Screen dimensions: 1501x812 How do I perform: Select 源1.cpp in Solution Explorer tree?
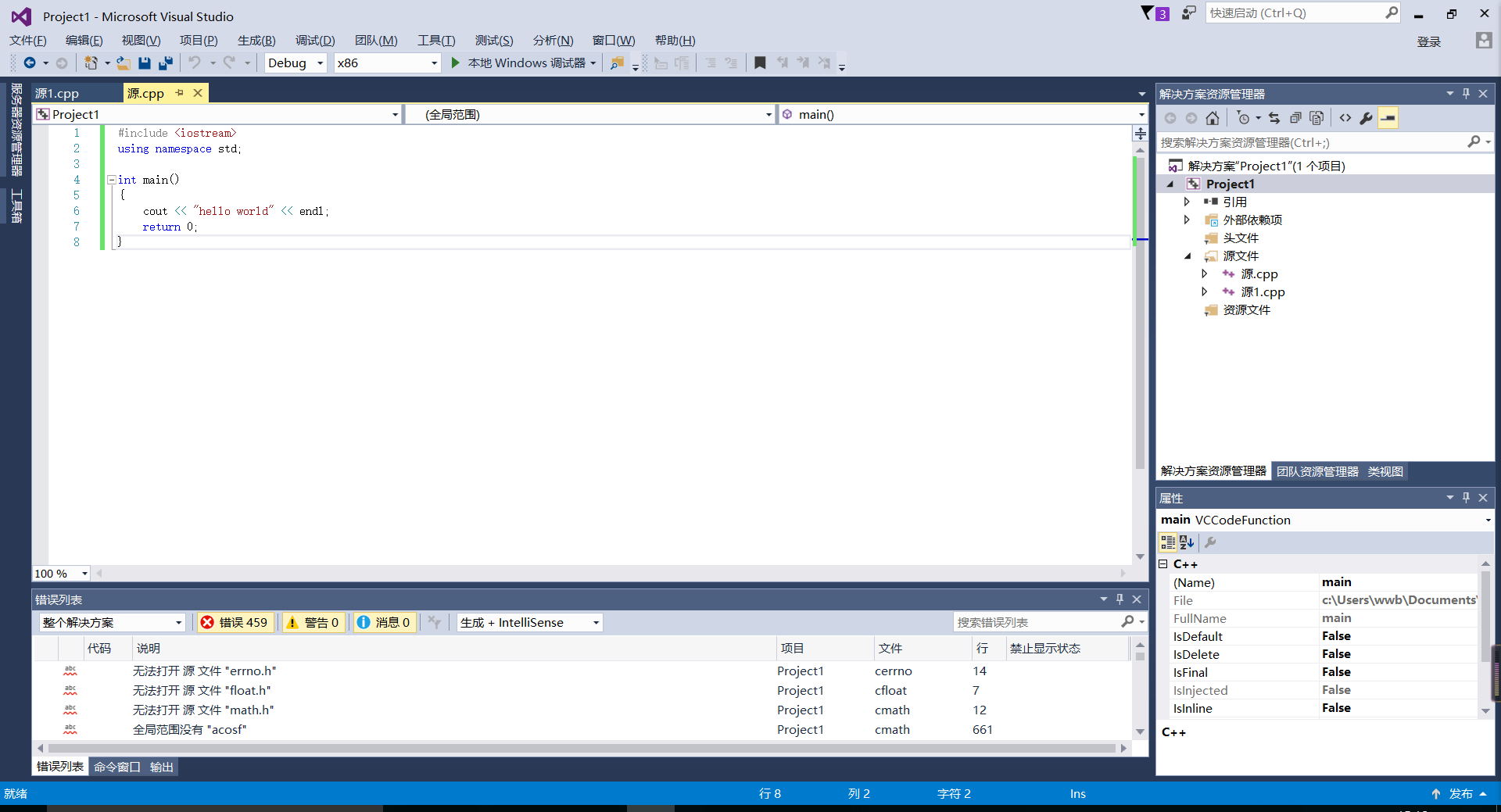[1263, 292]
